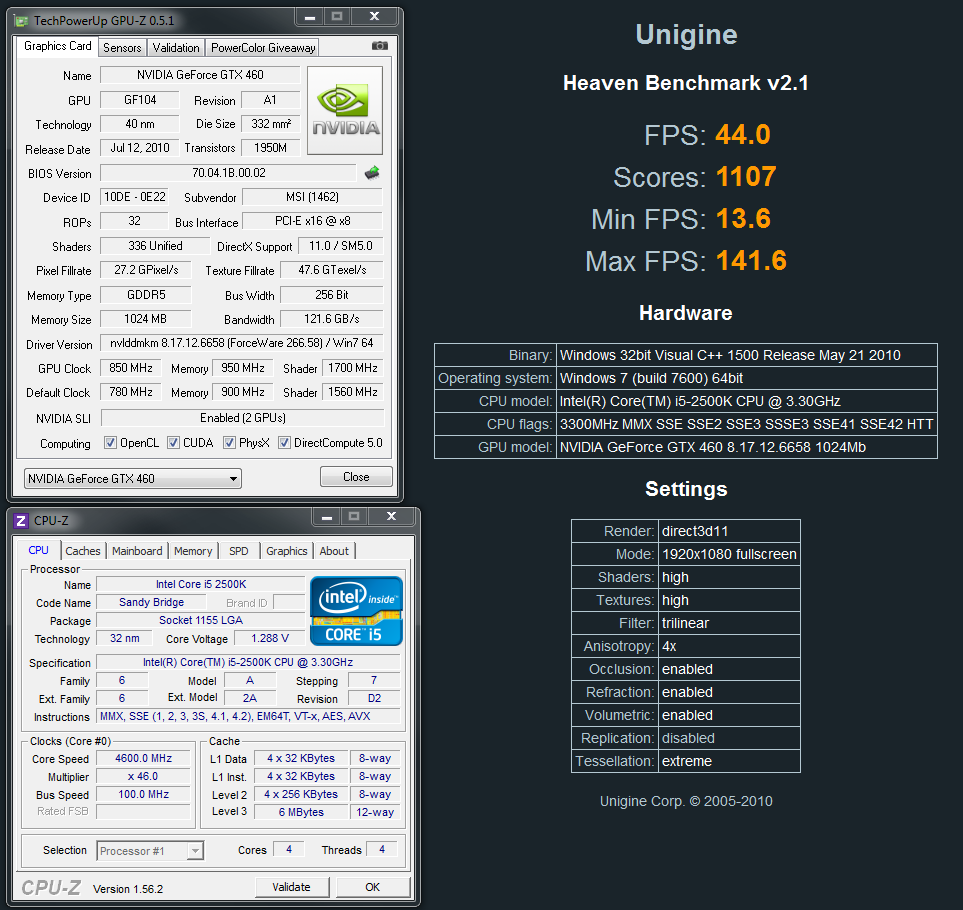This screenshot has height=910, width=963.
Task: Click the Driver Version field
Action: [x=242, y=343]
